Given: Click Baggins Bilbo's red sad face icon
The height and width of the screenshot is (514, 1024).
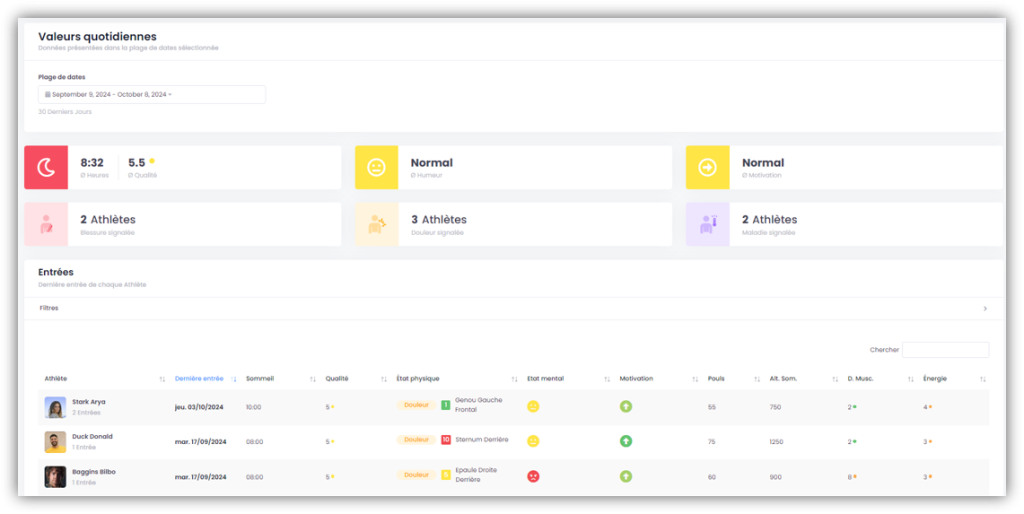Looking at the screenshot, I should pyautogui.click(x=533, y=476).
